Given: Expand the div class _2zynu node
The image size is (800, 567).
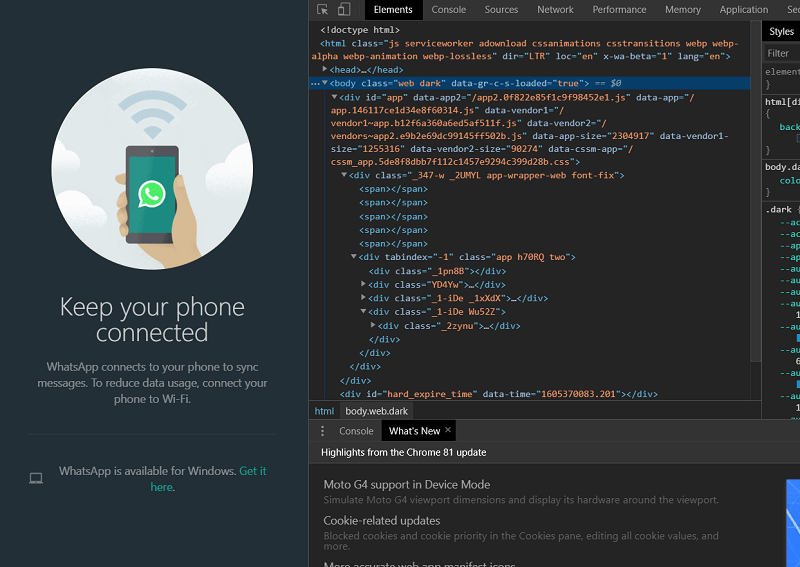Looking at the screenshot, I should (373, 325).
